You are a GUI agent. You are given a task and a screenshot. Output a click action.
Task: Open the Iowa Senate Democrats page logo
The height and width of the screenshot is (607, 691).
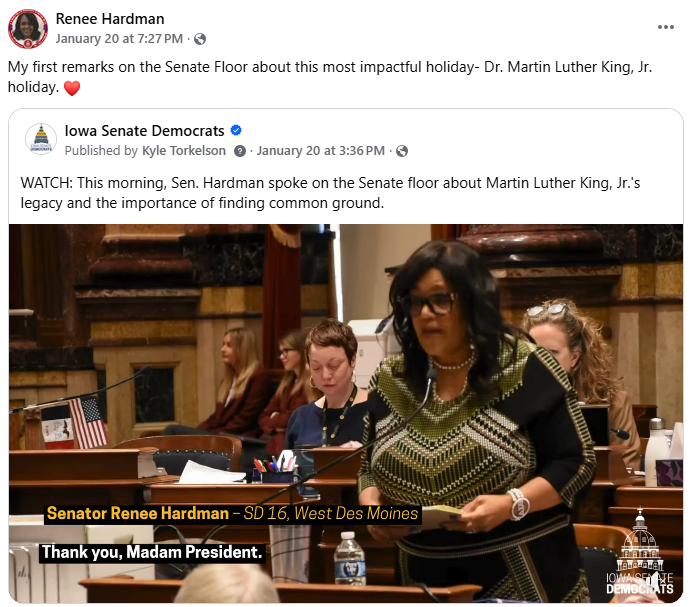(x=41, y=139)
